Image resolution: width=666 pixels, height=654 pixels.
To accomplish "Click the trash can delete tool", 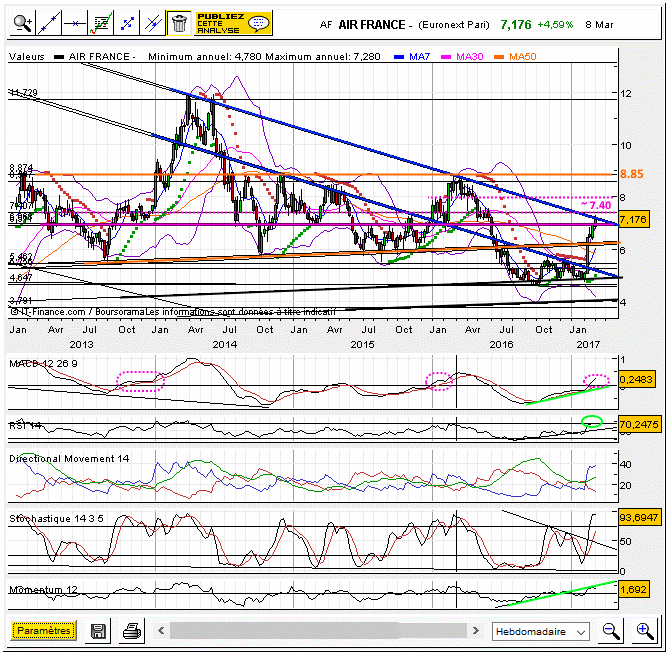I will (x=179, y=23).
